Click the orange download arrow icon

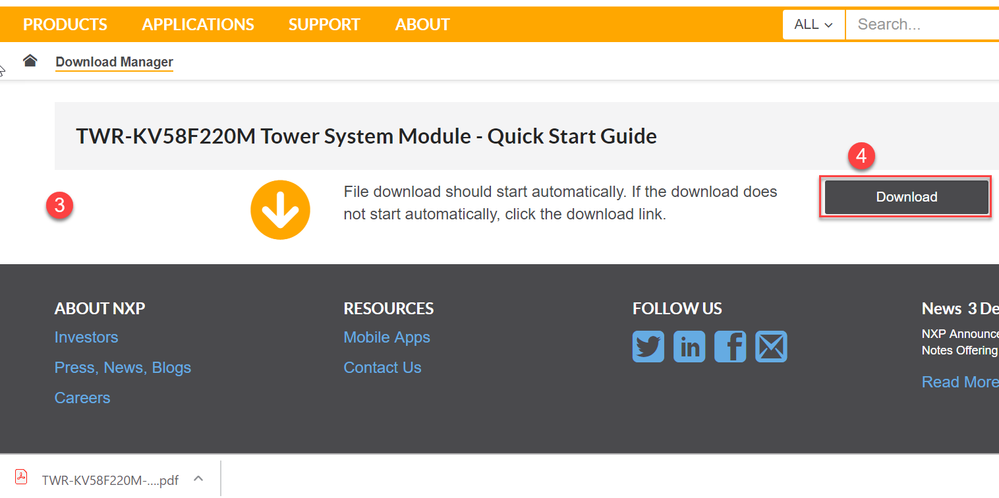click(280, 210)
